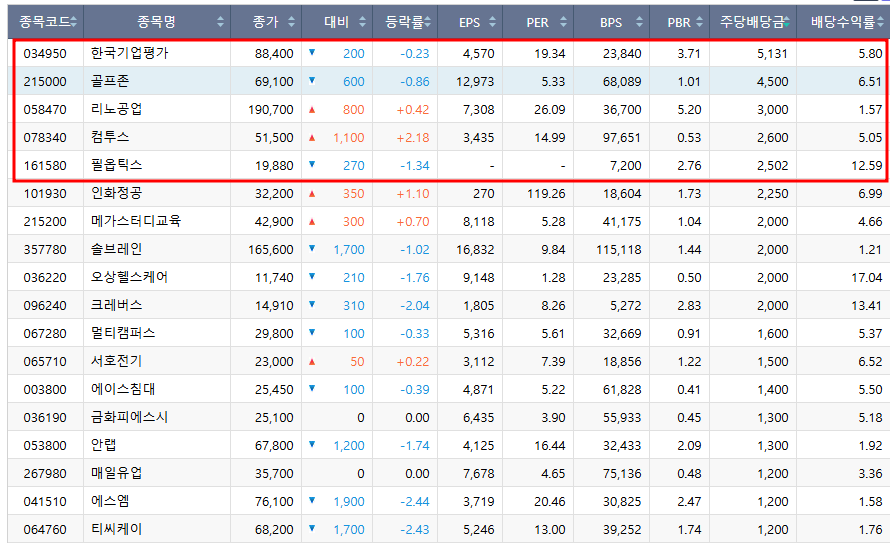This screenshot has height=543, width=890.
Task: Click change rate +2.18
Action: pyautogui.click(x=413, y=137)
